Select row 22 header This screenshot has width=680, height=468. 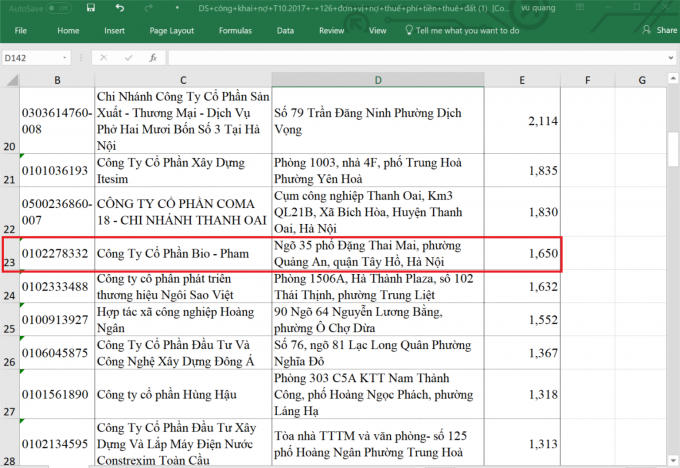pos(10,212)
